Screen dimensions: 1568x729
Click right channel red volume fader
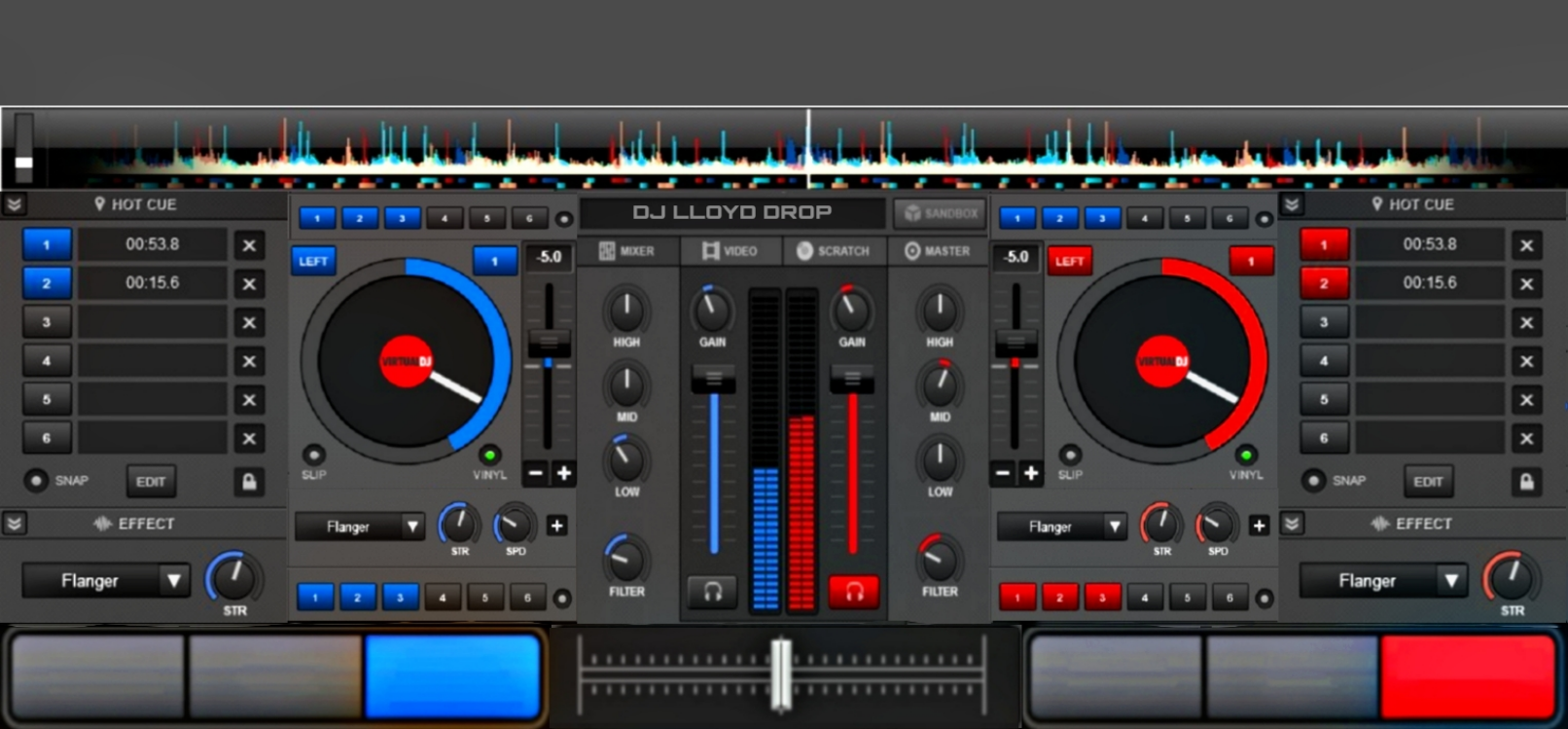click(853, 379)
